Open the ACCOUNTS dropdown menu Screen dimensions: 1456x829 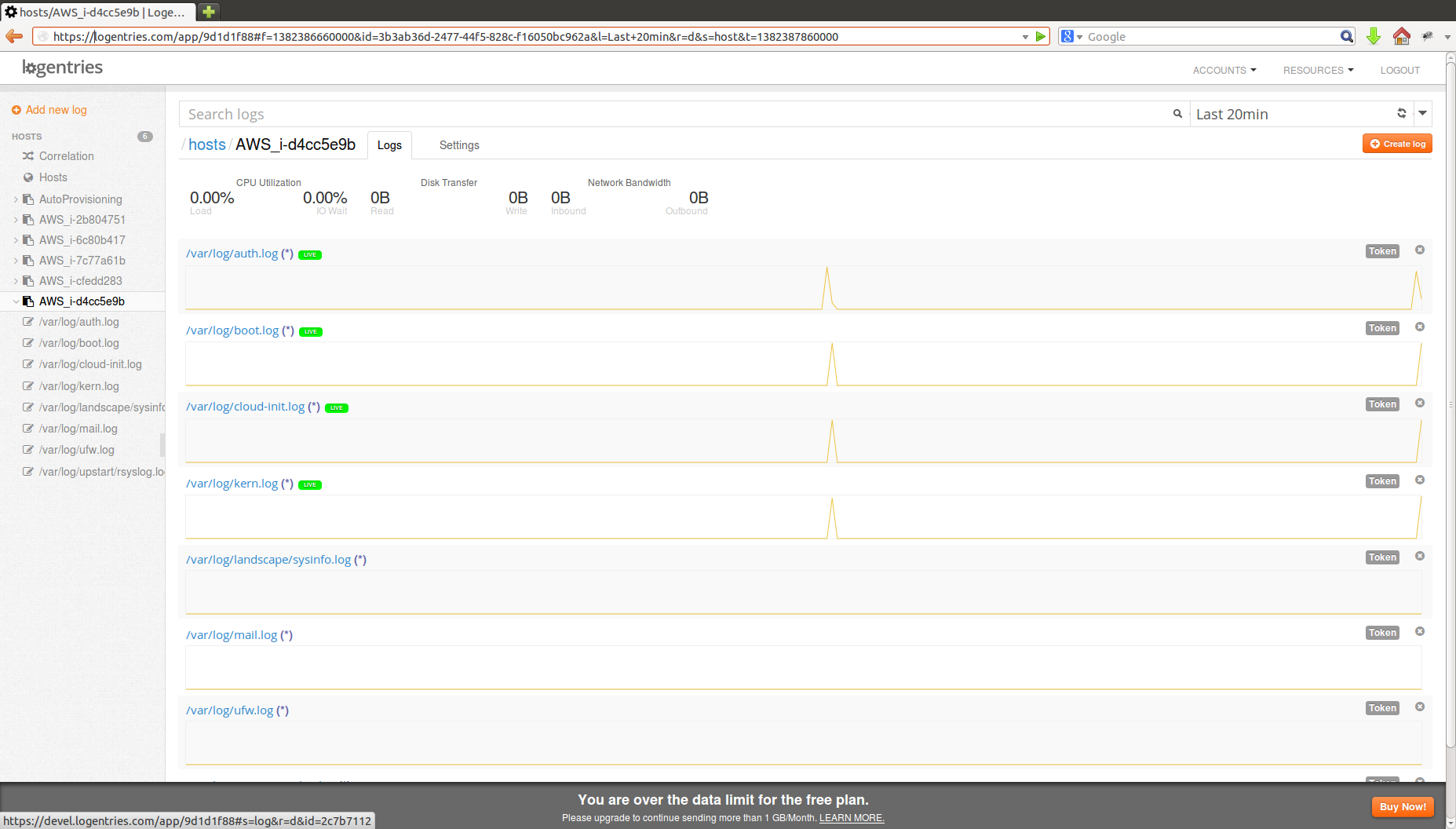tap(1224, 70)
